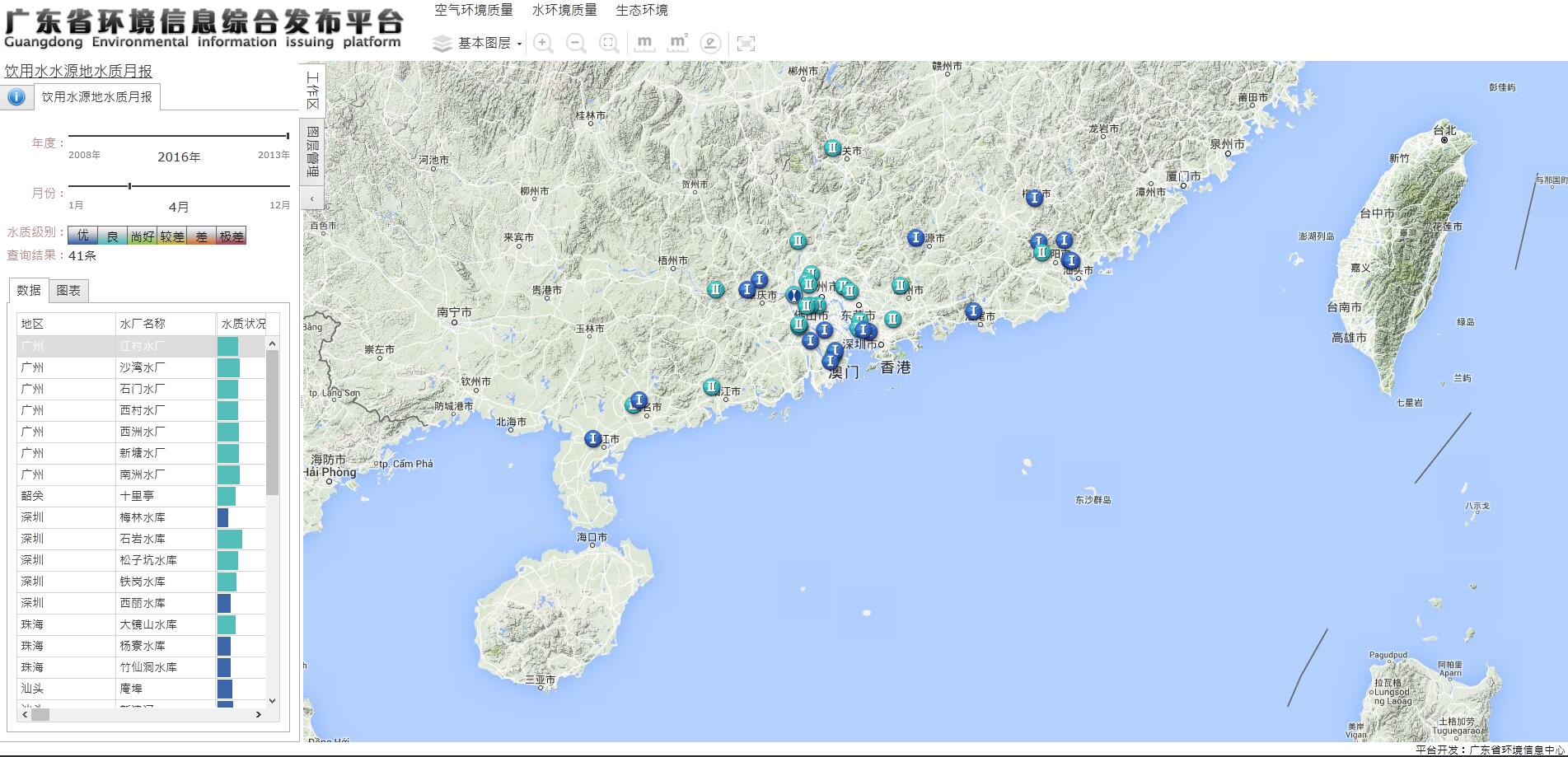
Task: Select the 梅林水库 row in the table
Action: point(143,517)
